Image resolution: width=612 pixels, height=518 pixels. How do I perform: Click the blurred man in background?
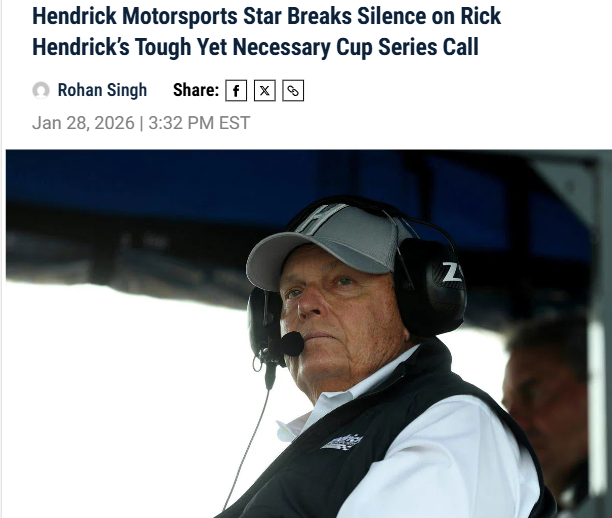tap(546, 402)
